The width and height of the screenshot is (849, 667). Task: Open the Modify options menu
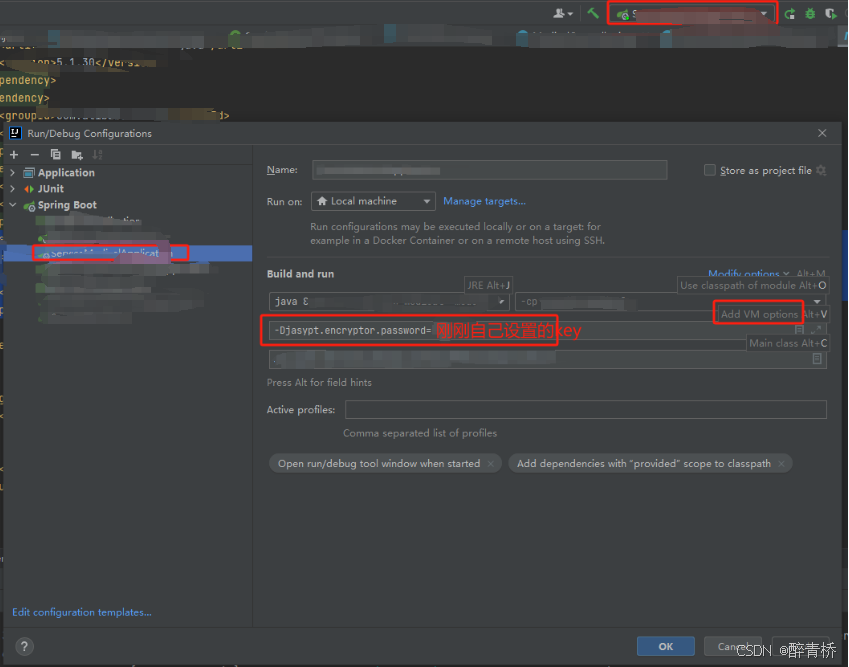pos(748,273)
